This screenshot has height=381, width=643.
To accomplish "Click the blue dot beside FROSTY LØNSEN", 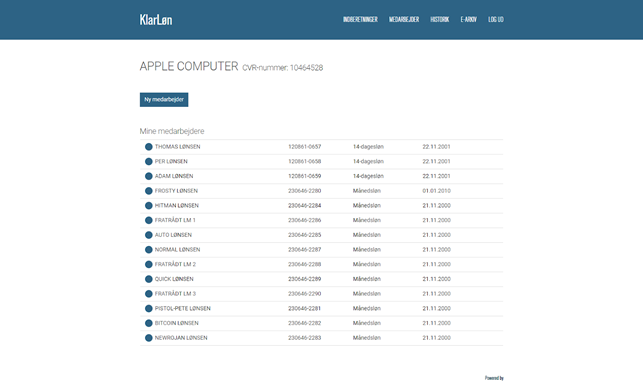I will 148,191.
